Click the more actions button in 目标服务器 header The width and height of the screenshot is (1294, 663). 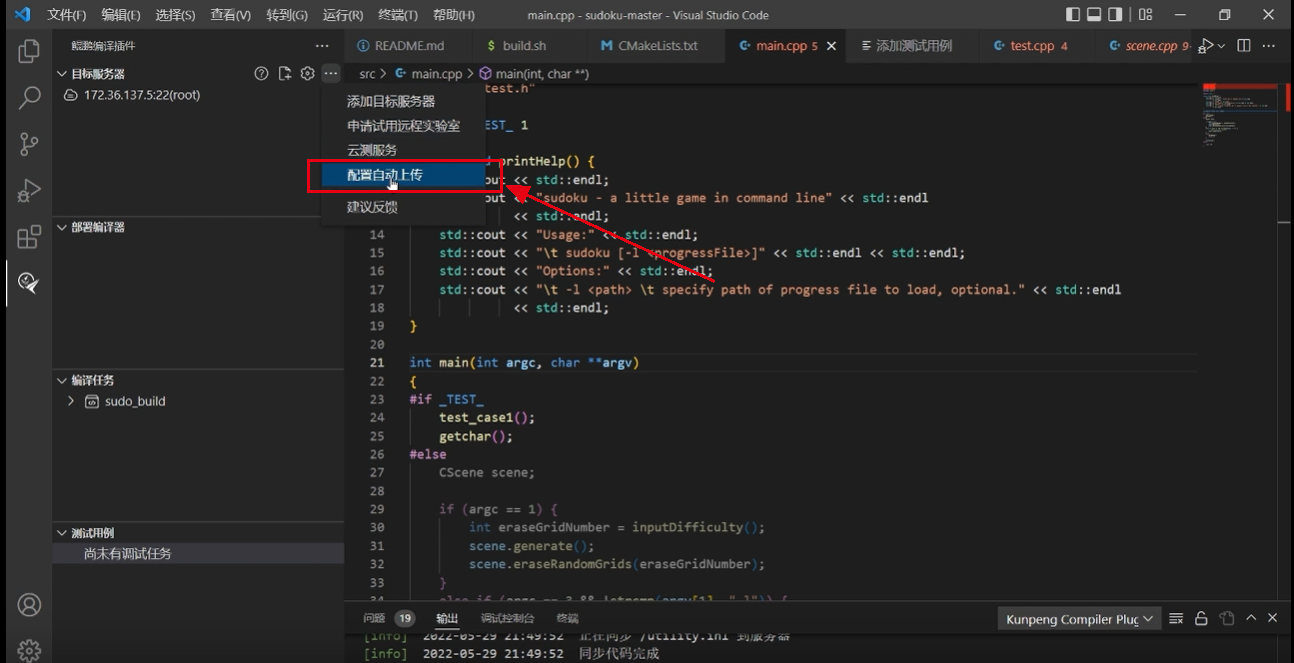tap(331, 74)
